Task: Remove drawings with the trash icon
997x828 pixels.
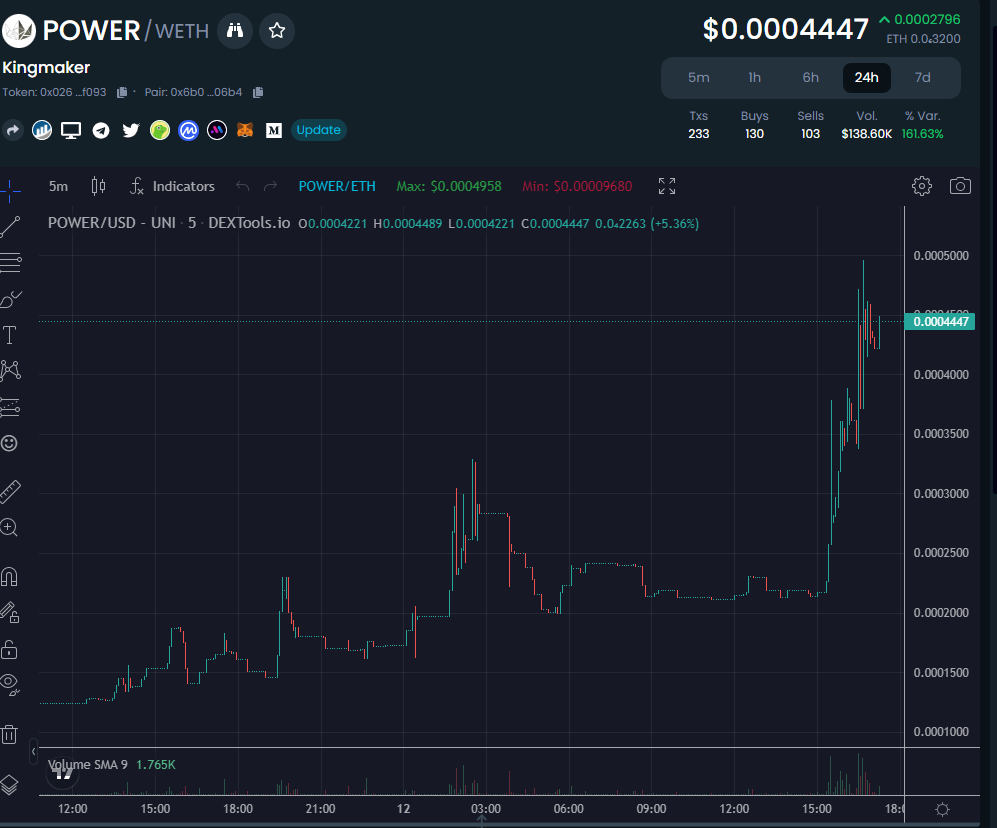Action: coord(9,735)
